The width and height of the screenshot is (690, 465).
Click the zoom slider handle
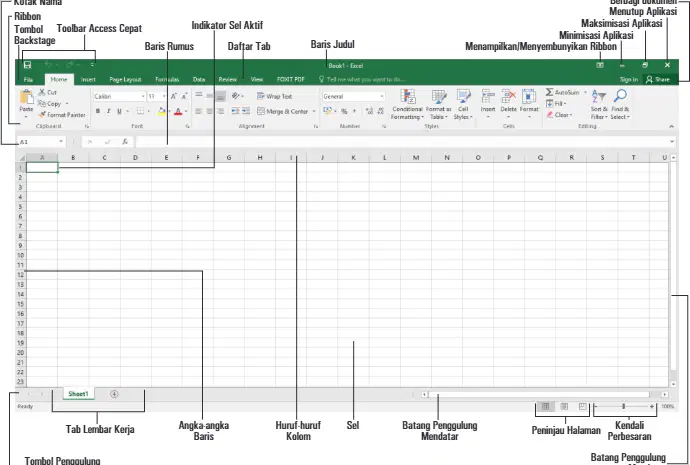(624, 406)
